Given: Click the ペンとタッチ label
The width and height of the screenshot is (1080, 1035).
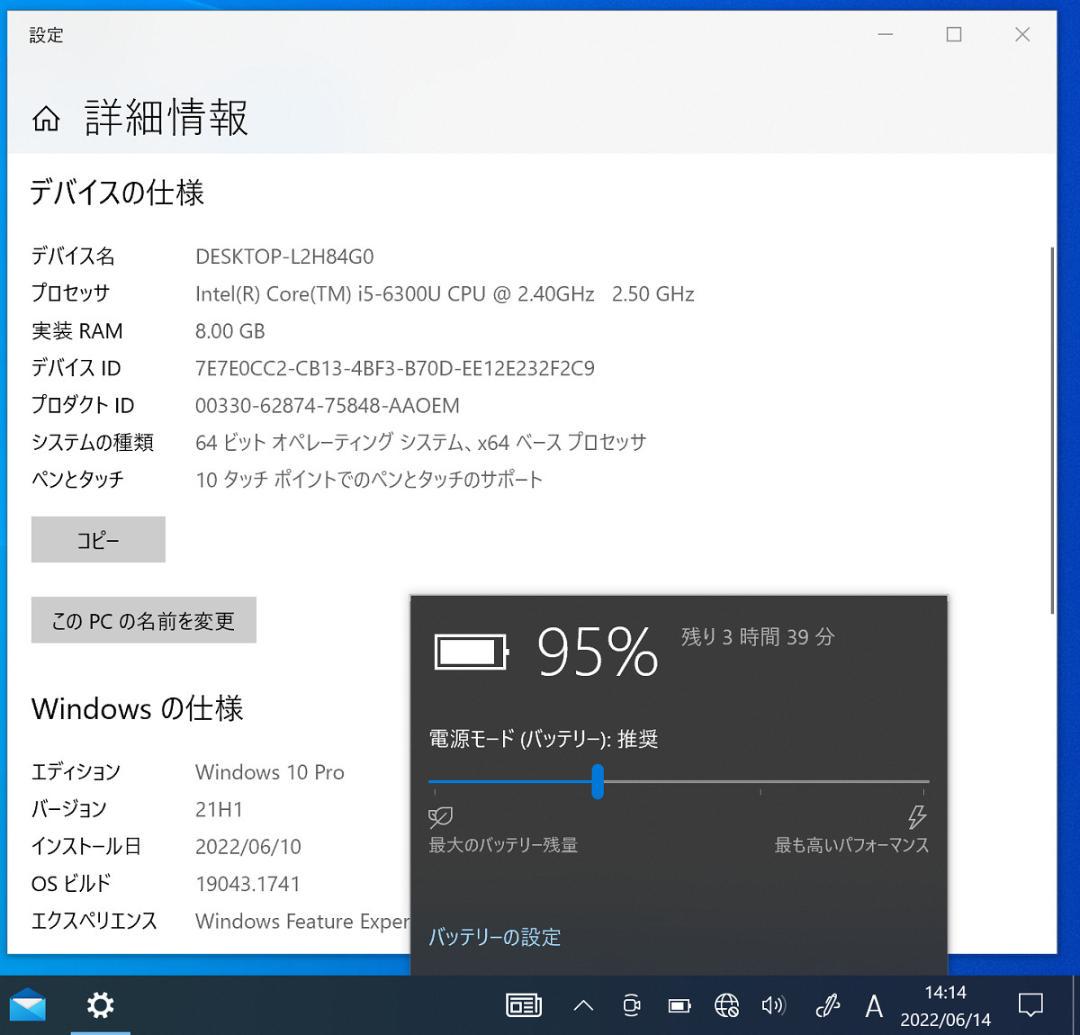Looking at the screenshot, I should [x=77, y=479].
